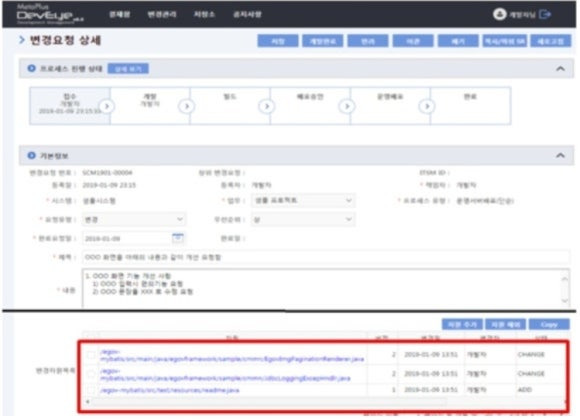Click the 내용 textarea scroll-down arrow
The image size is (580, 420).
564,301
